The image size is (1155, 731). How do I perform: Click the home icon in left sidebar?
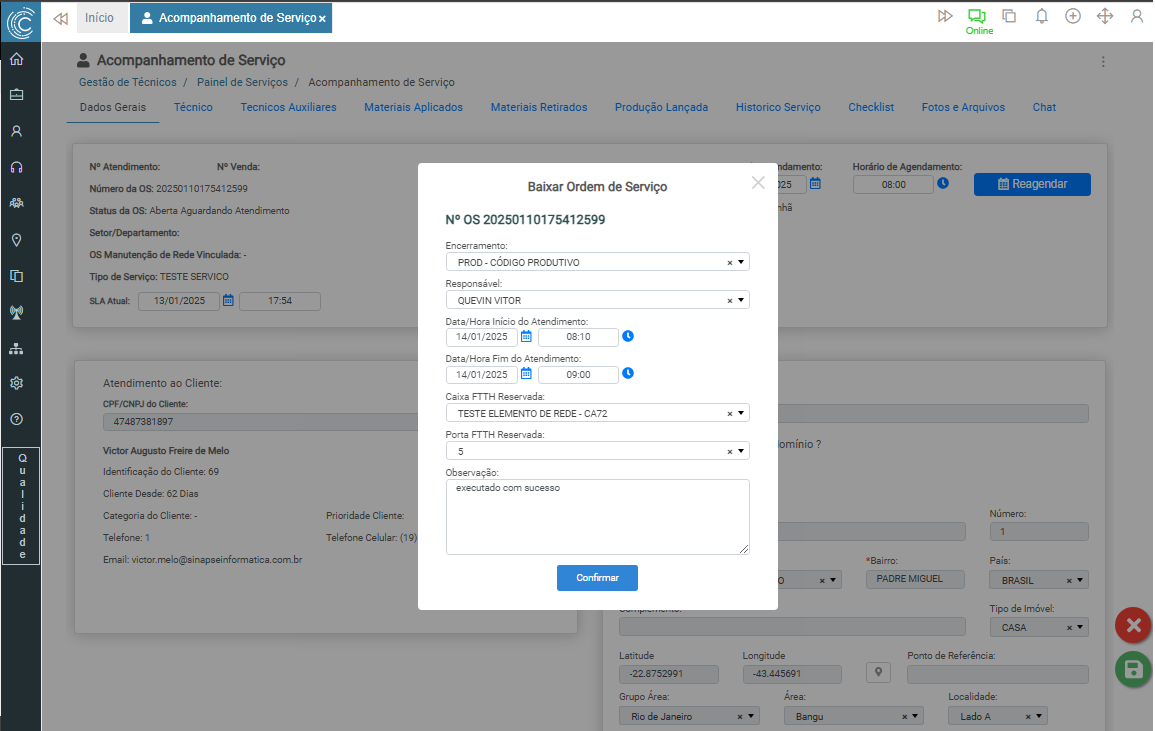coord(16,59)
